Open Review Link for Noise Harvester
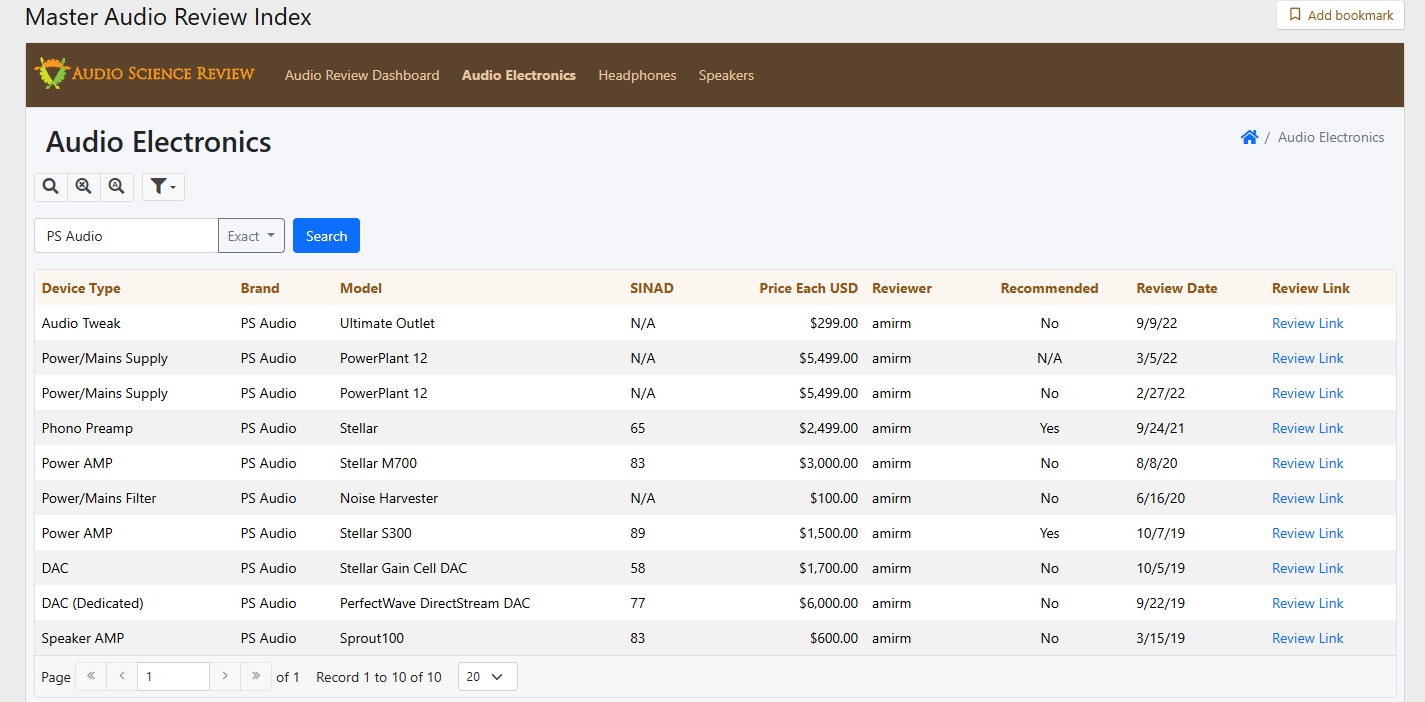Screen dimensions: 1425x702 (x=1307, y=498)
